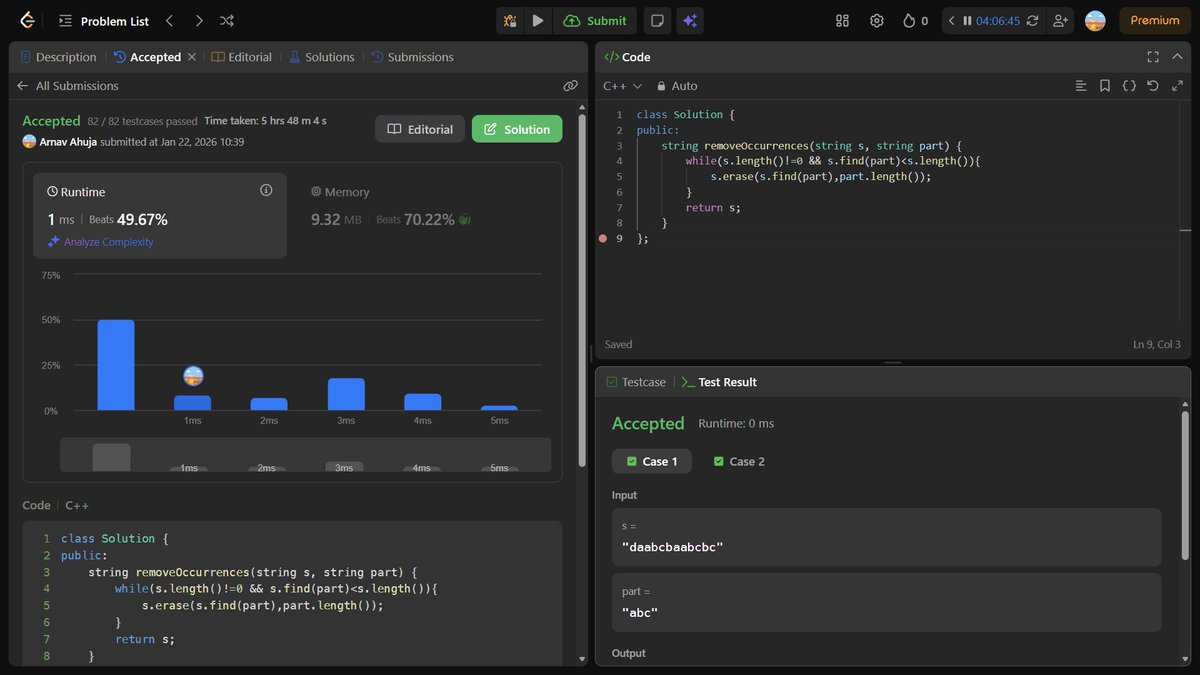Open the notes sticky icon
This screenshot has width=1200, height=675.
(657, 20)
